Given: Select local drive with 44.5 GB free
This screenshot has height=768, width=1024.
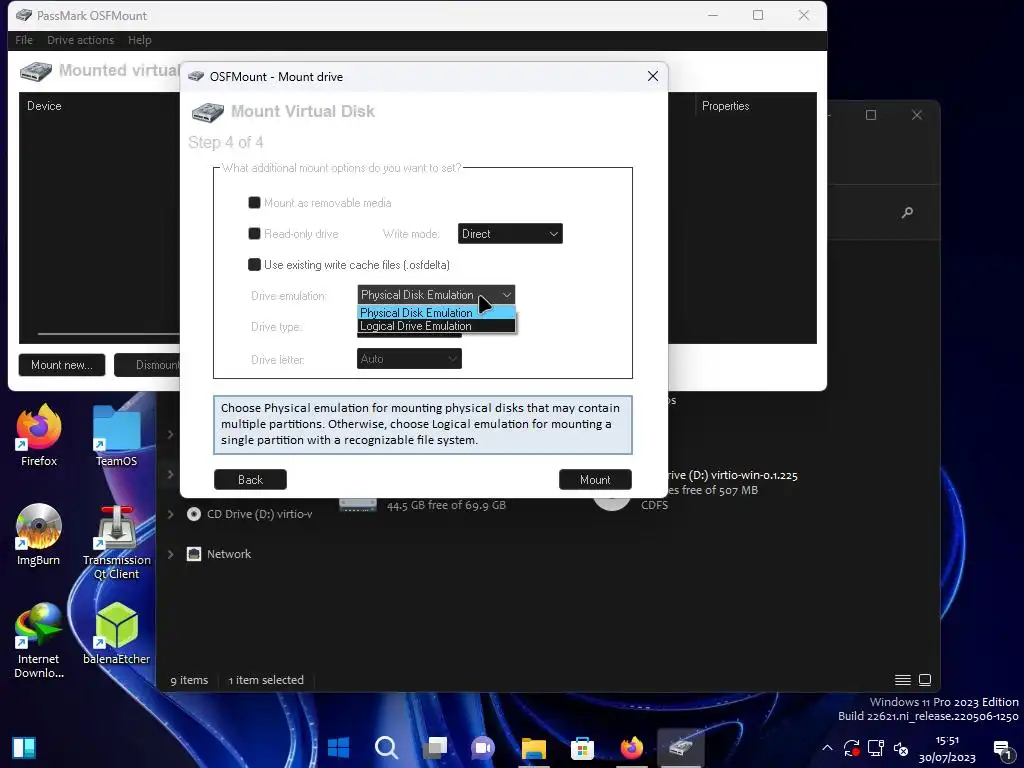Looking at the screenshot, I should (x=424, y=504).
